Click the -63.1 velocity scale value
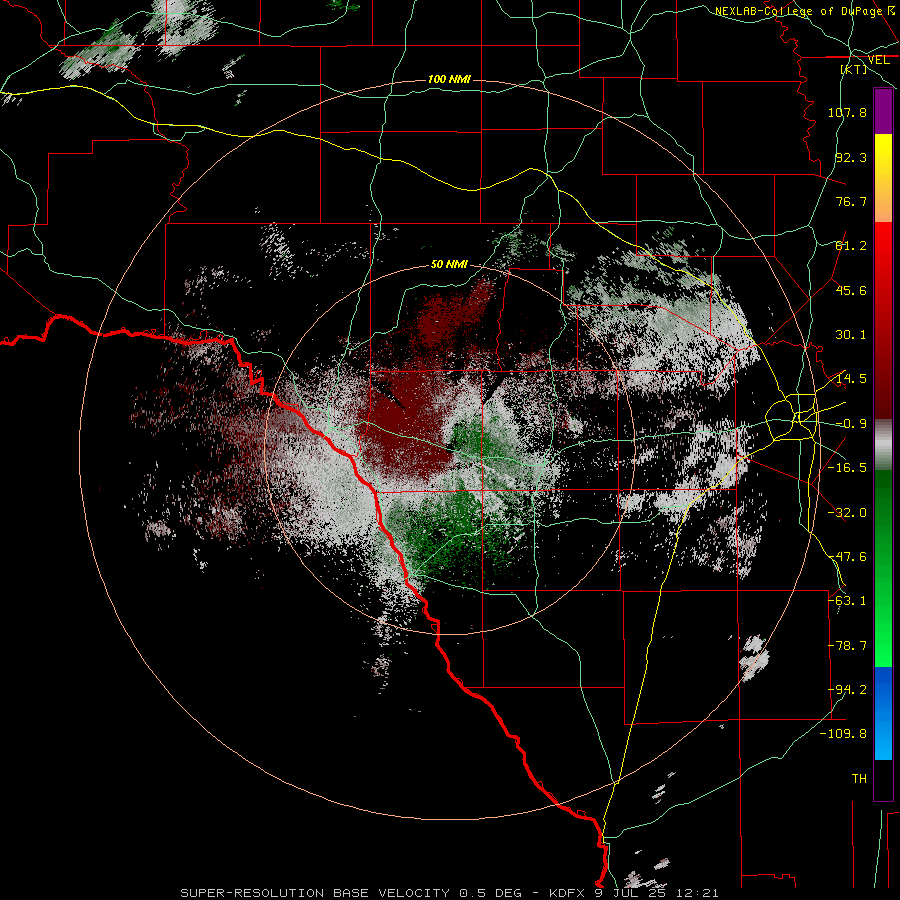Image resolution: width=900 pixels, height=900 pixels. click(x=847, y=601)
